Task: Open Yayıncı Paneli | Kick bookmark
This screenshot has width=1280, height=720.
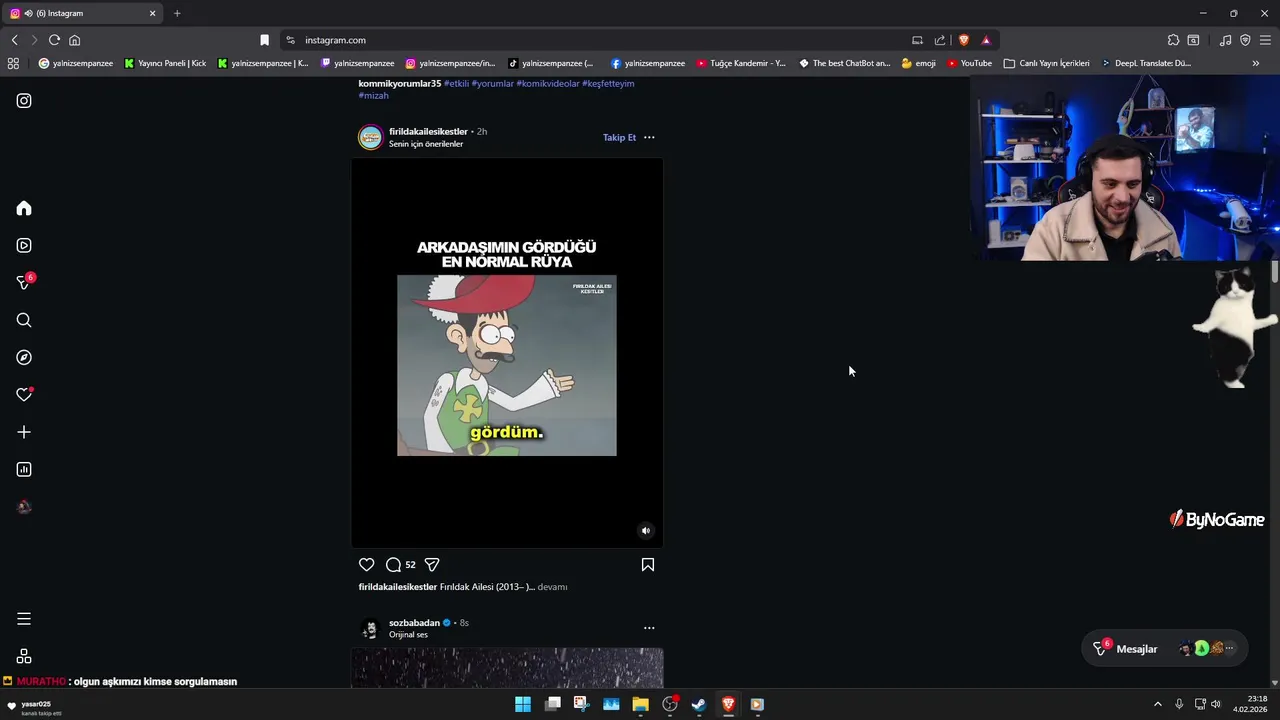Action: (165, 63)
